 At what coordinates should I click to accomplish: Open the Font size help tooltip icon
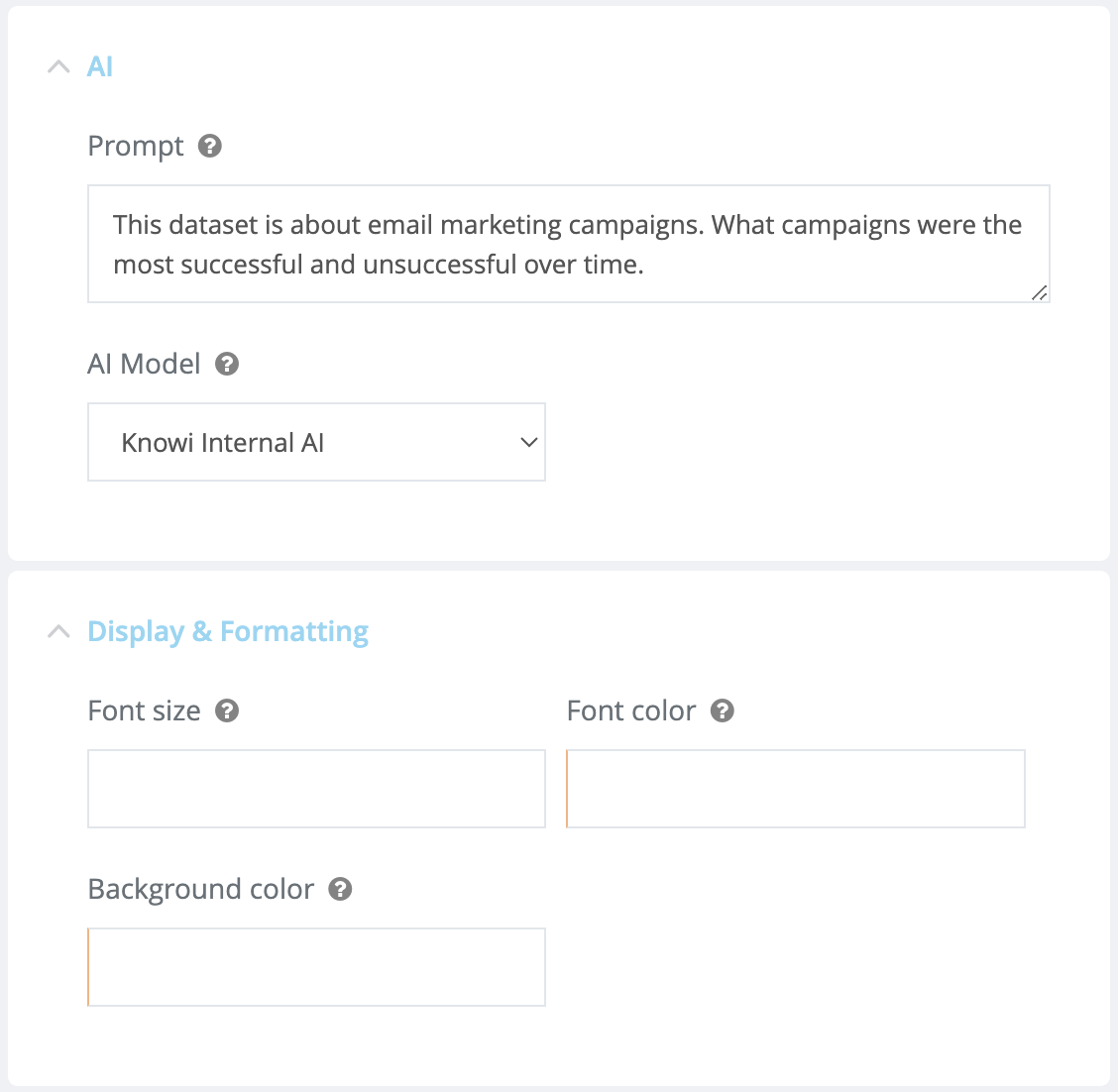click(227, 710)
